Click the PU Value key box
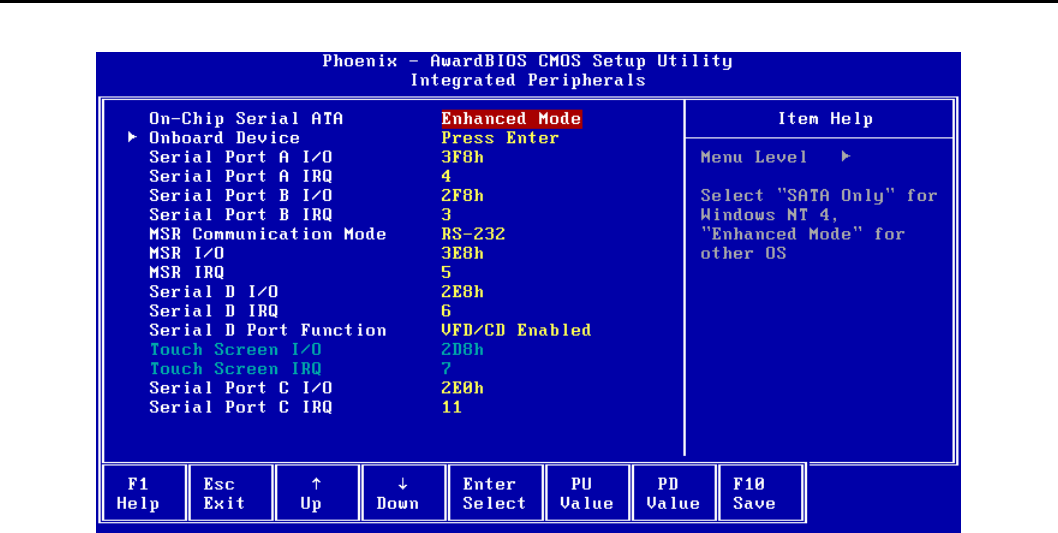 (x=586, y=493)
